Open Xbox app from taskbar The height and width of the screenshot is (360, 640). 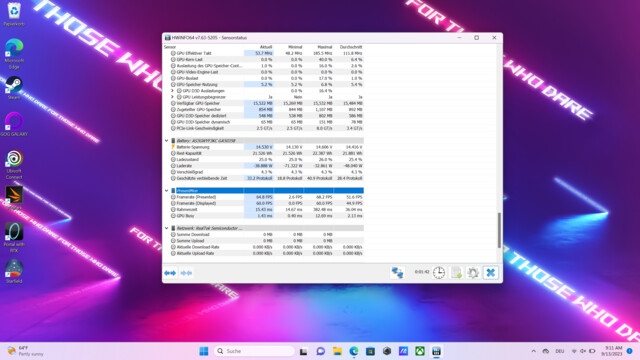(420, 351)
